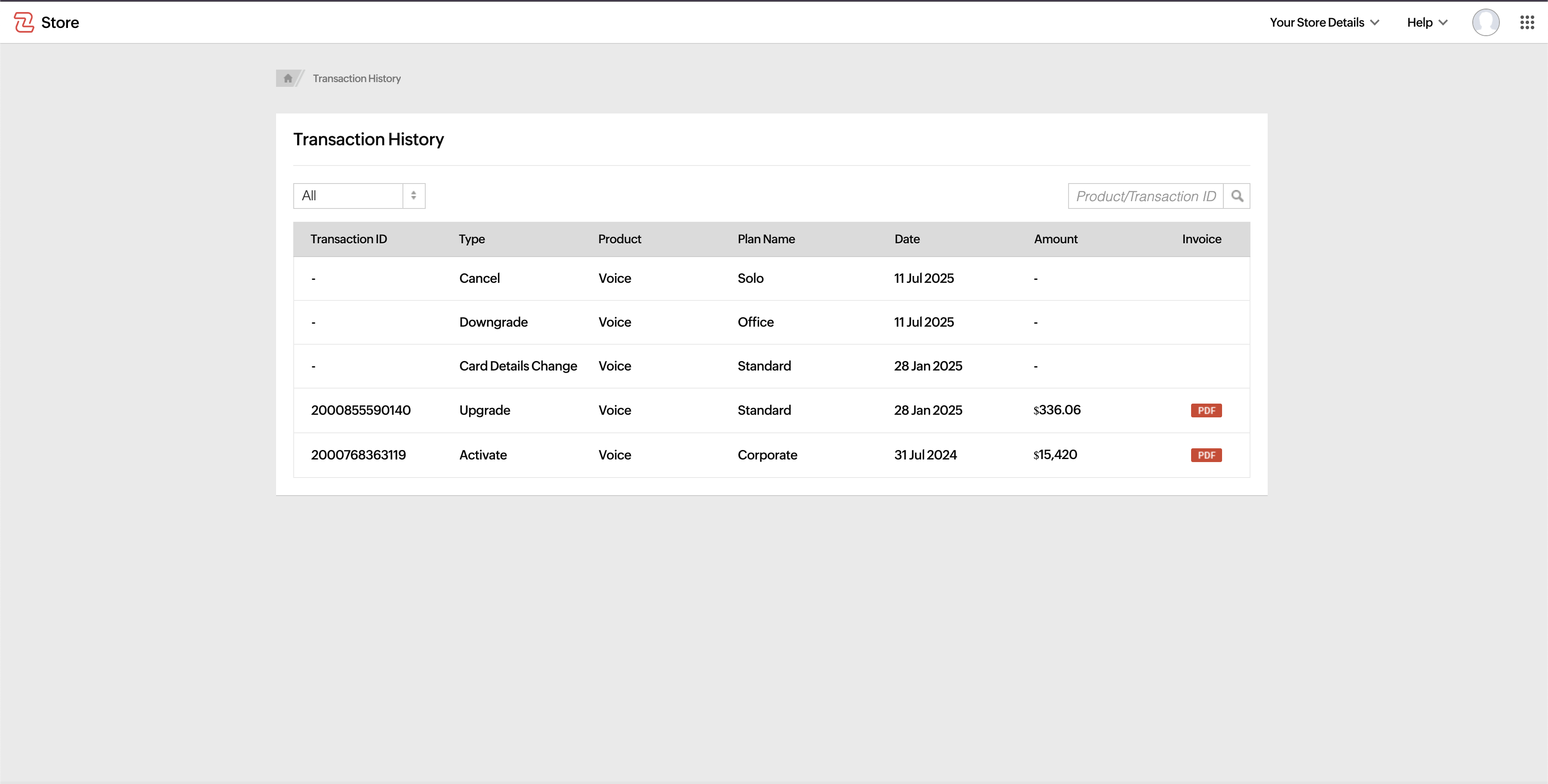Click the Transaction History breadcrumb link
The height and width of the screenshot is (784, 1548).
click(x=356, y=78)
